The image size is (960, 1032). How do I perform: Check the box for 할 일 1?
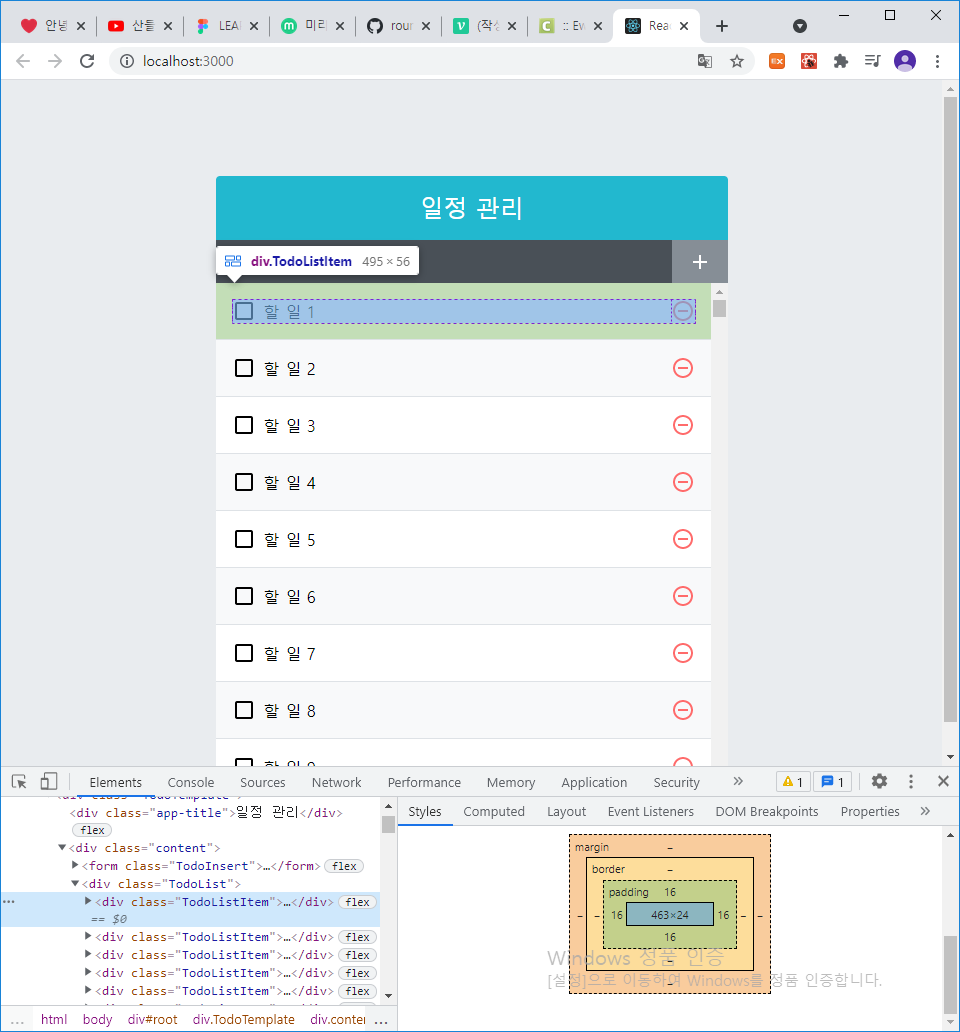tap(244, 311)
